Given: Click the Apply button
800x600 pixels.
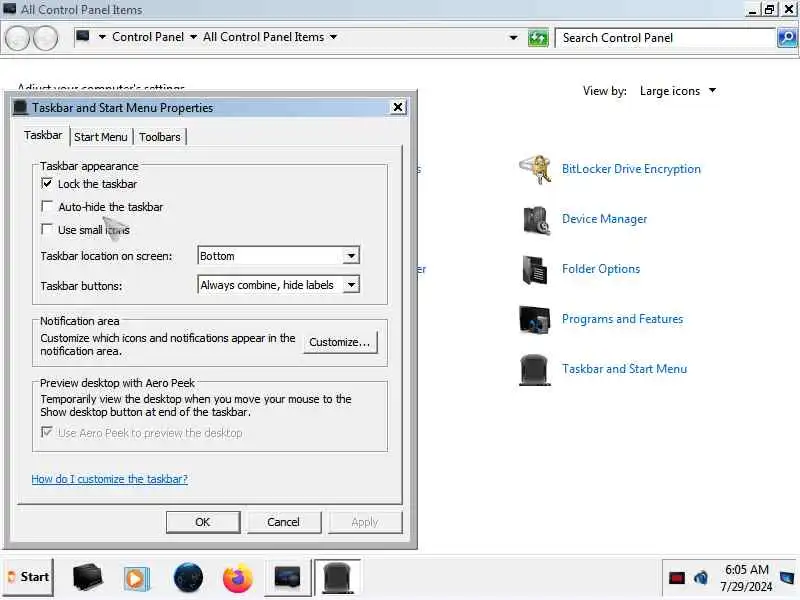Looking at the screenshot, I should point(365,522).
